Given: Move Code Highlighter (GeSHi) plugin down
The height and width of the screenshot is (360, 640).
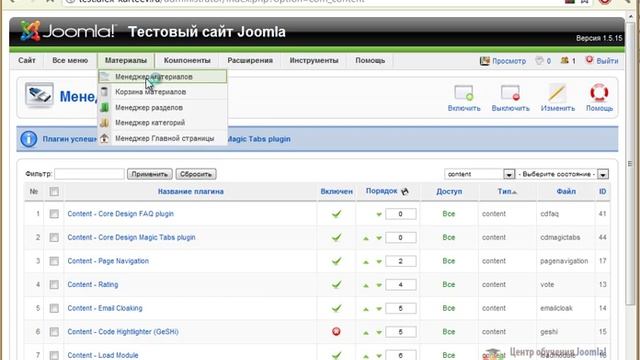Looking at the screenshot, I should [379, 333].
